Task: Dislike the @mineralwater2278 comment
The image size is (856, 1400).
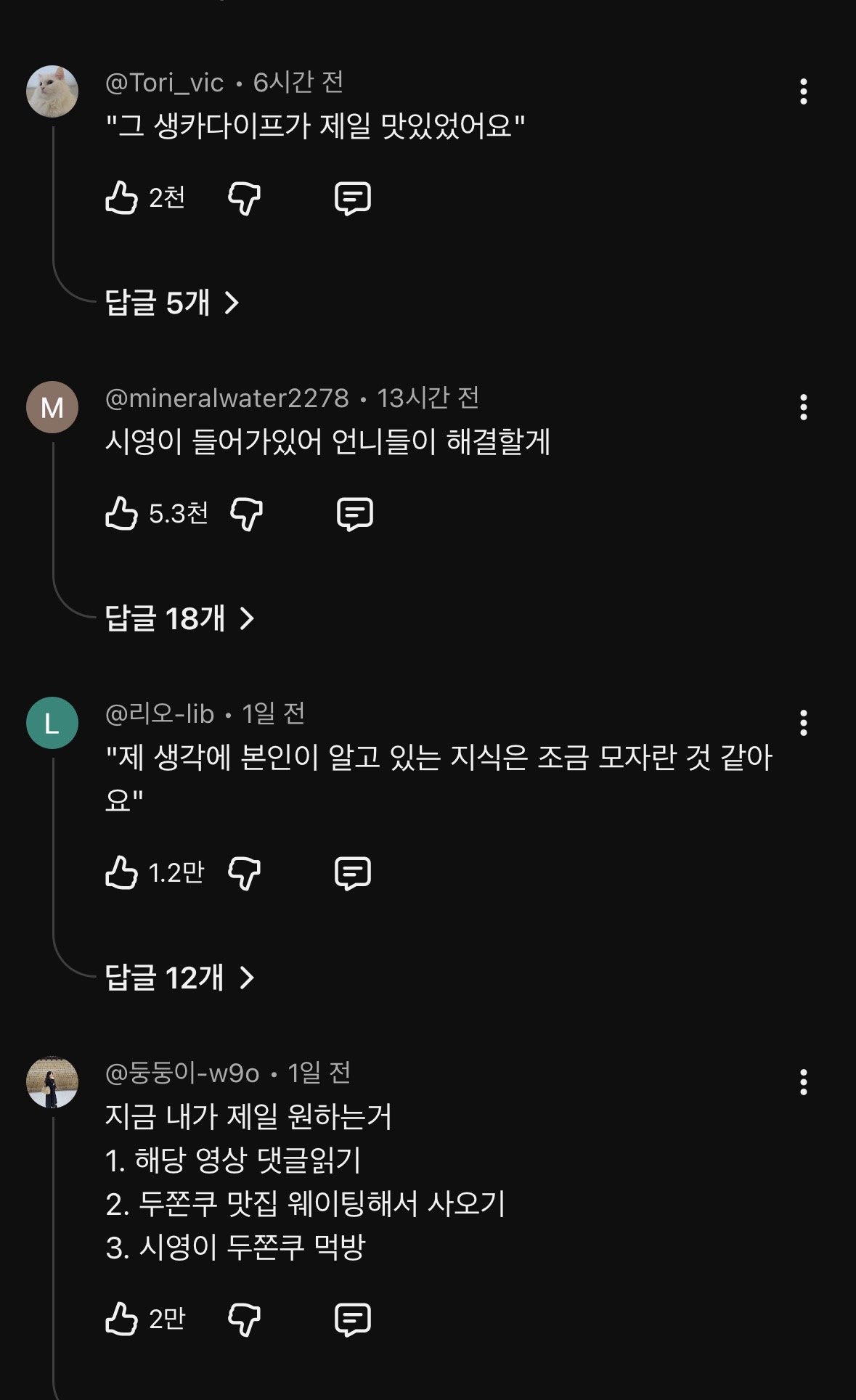Action: (246, 514)
